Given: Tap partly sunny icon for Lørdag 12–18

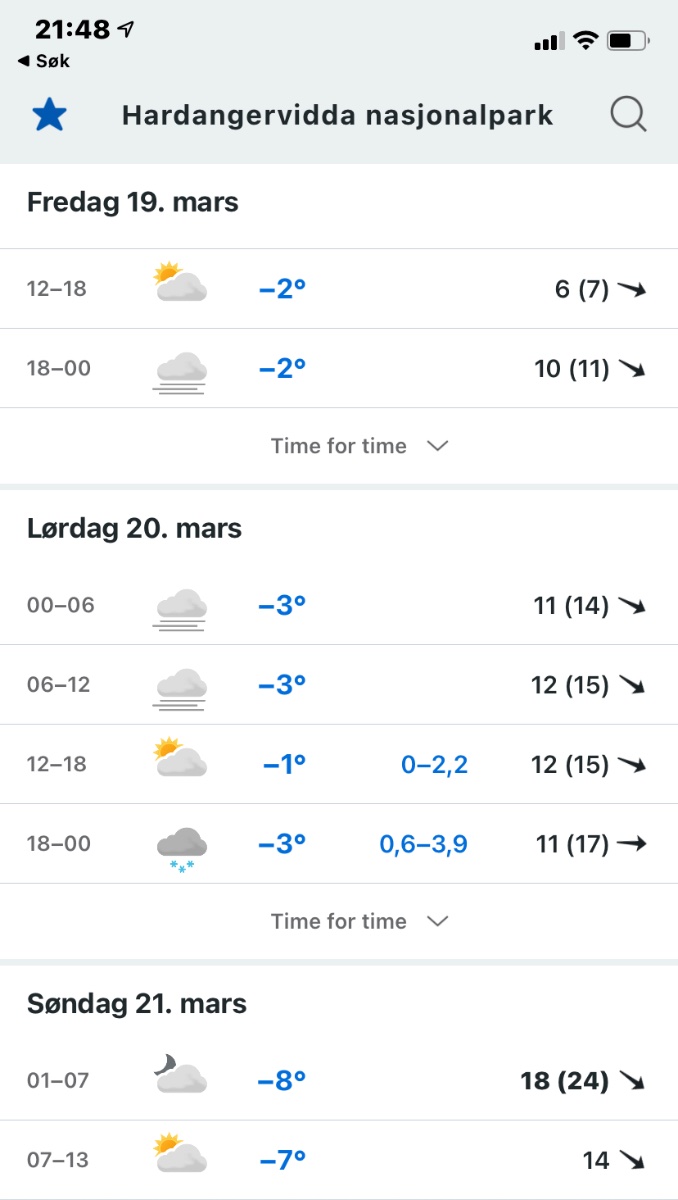Looking at the screenshot, I should 180,759.
